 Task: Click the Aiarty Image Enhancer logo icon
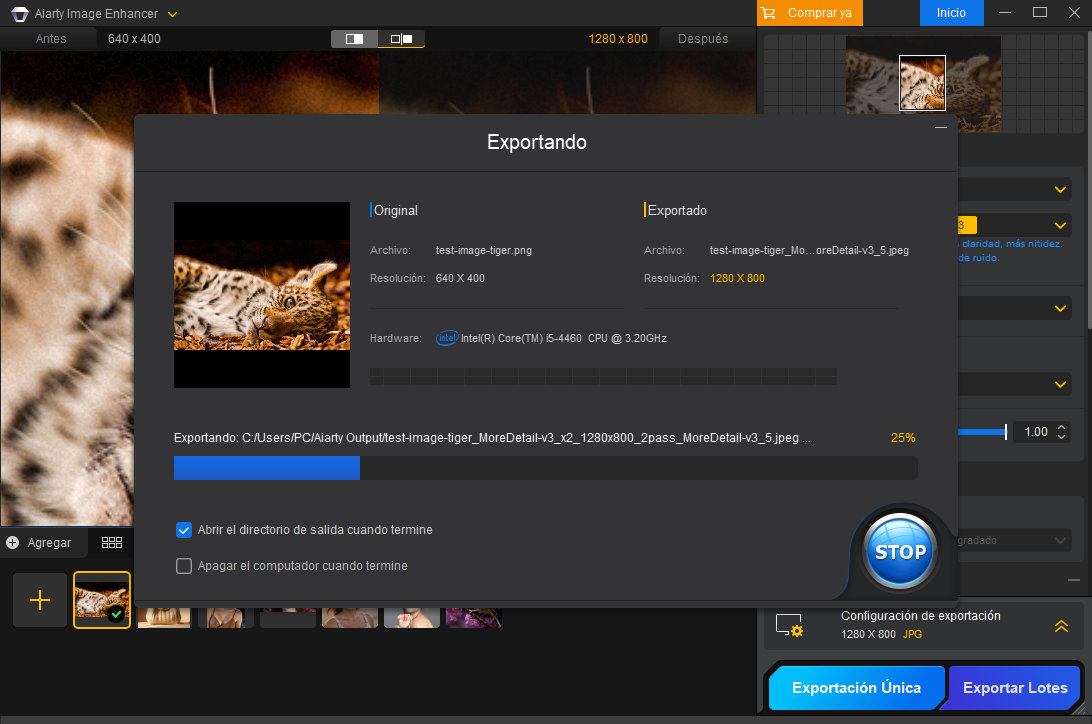[19, 14]
